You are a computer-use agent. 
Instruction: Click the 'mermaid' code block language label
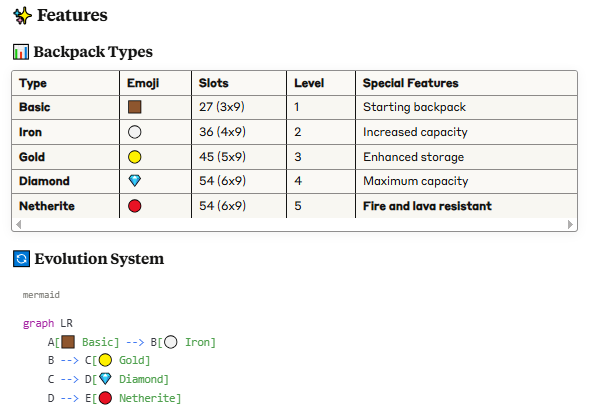(x=41, y=295)
